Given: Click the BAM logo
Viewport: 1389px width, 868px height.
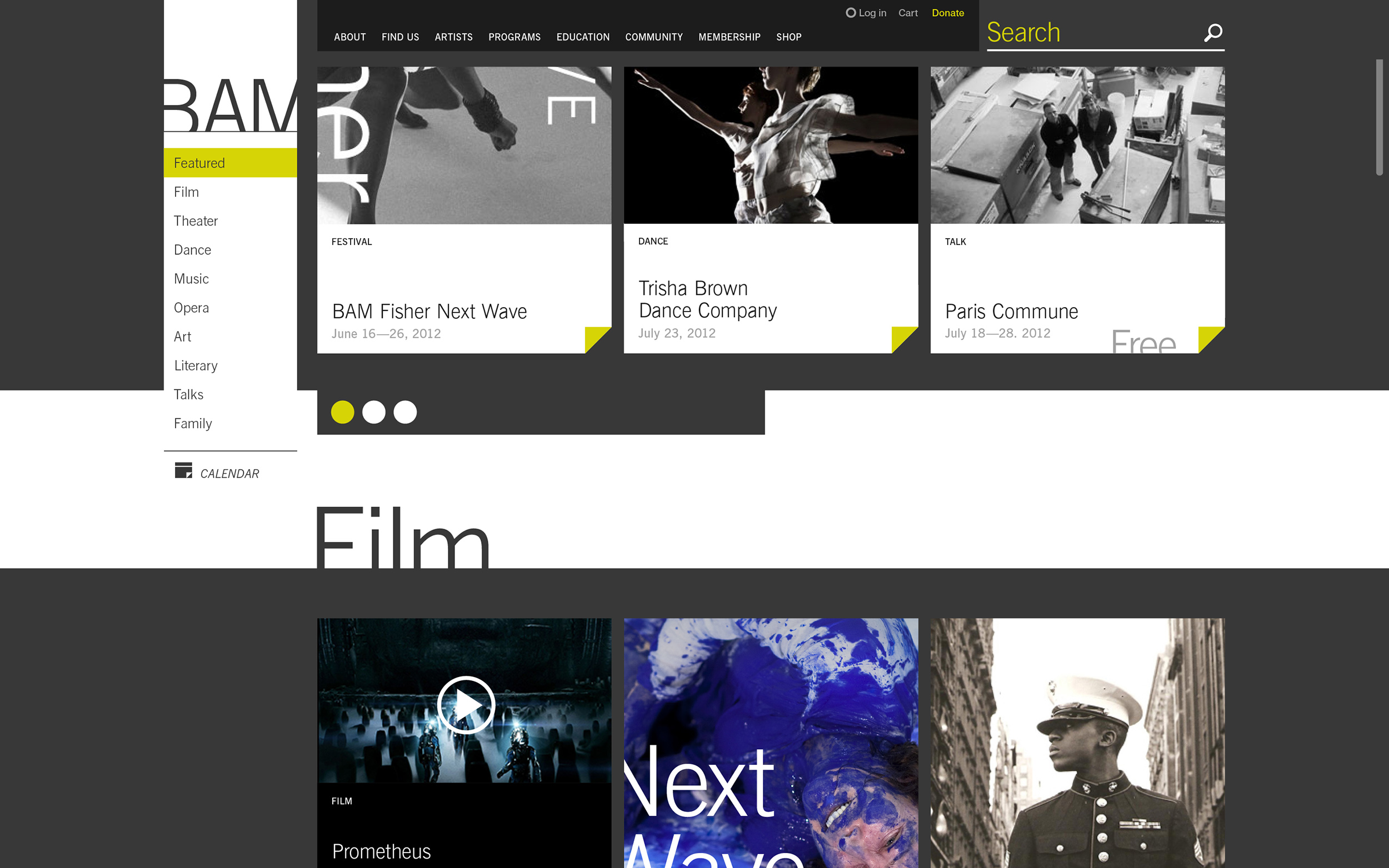Looking at the screenshot, I should tap(230, 105).
